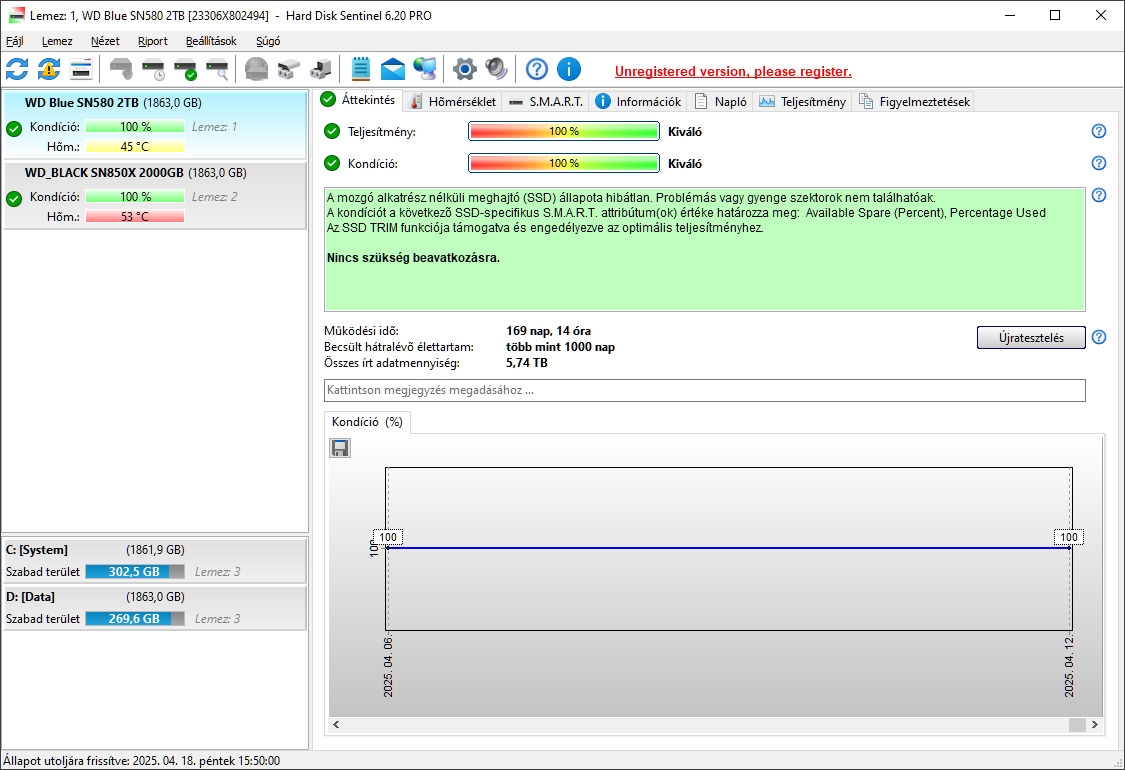Screen dimensions: 1125x770
Task: Click the disk with two small drives icon
Action: pos(288,70)
